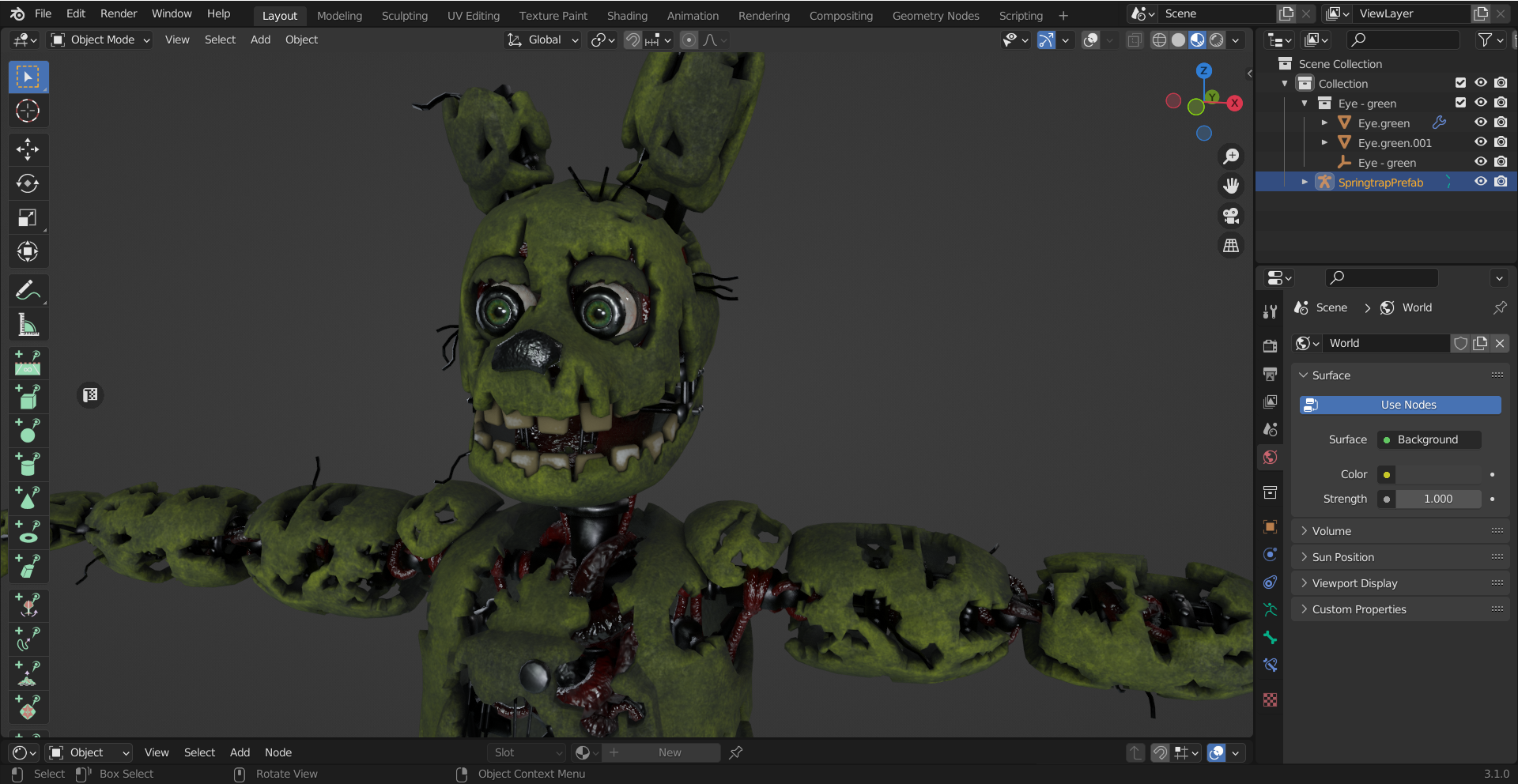Open the World properties tab
Image resolution: width=1518 pixels, height=784 pixels.
(1271, 457)
